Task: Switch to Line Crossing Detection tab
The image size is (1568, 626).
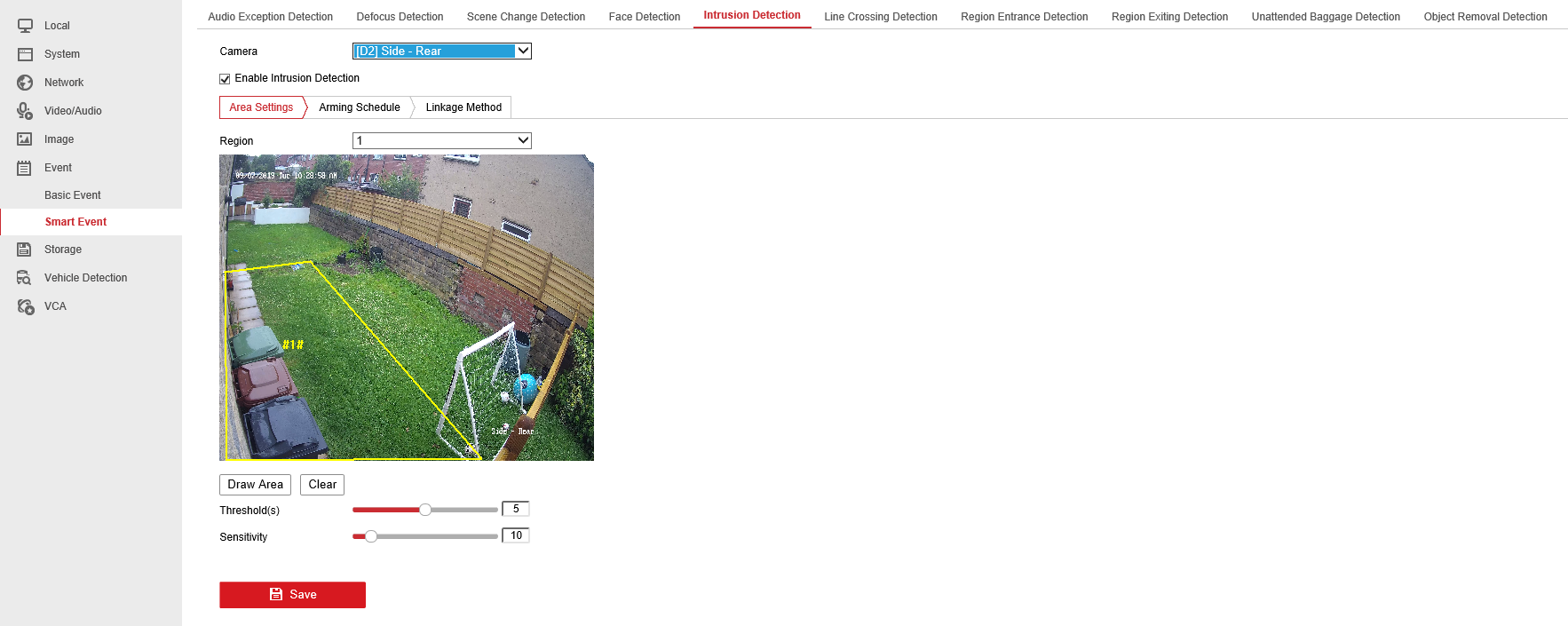Action: click(x=880, y=17)
